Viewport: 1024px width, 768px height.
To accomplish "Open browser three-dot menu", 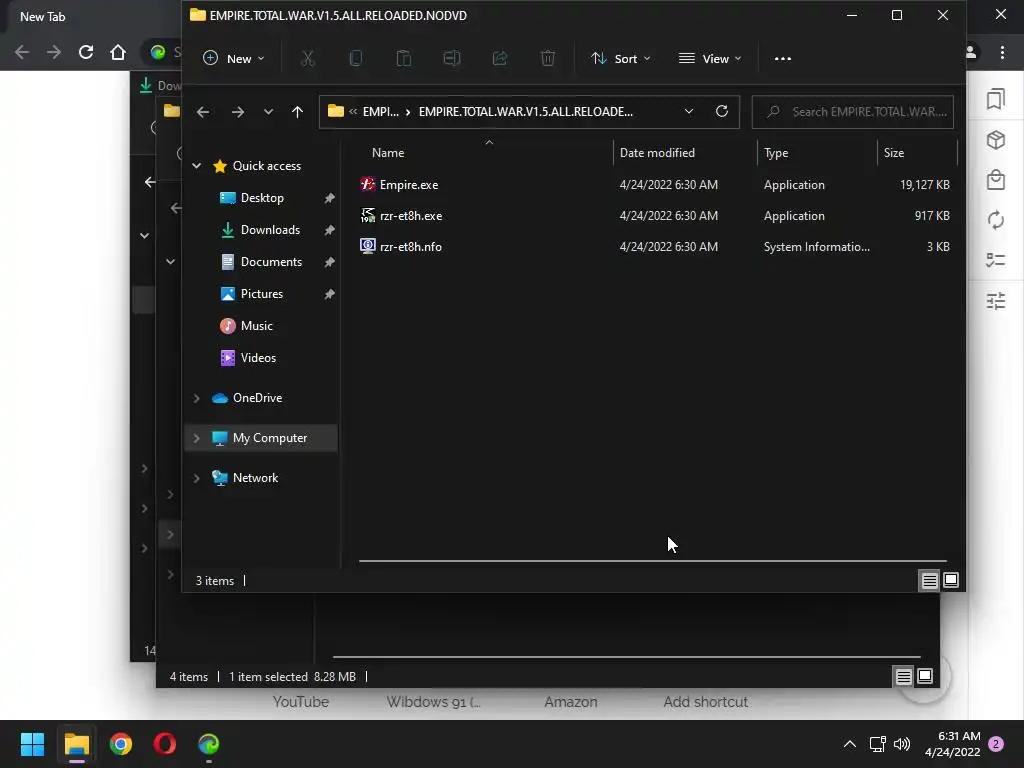I will [x=1002, y=52].
